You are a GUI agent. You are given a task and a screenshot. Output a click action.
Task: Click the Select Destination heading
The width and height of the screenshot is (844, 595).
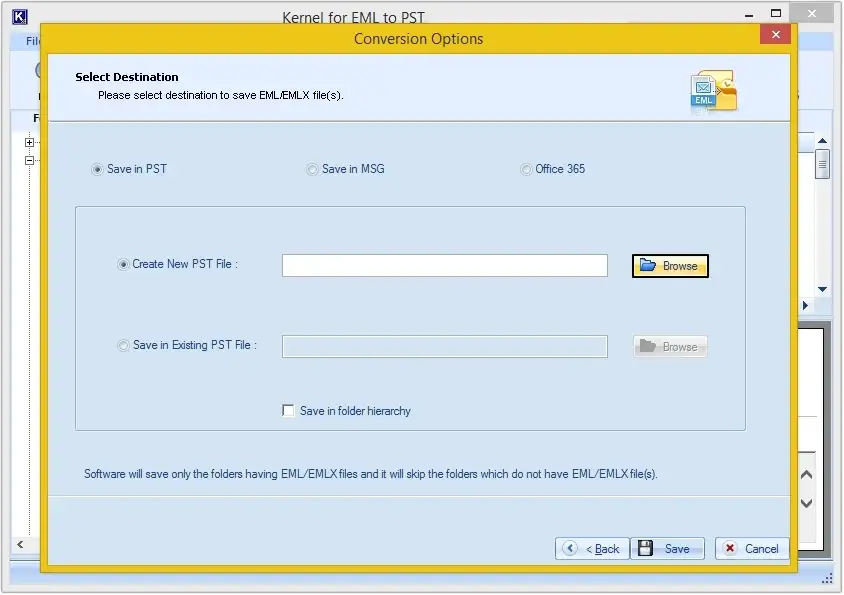(126, 77)
